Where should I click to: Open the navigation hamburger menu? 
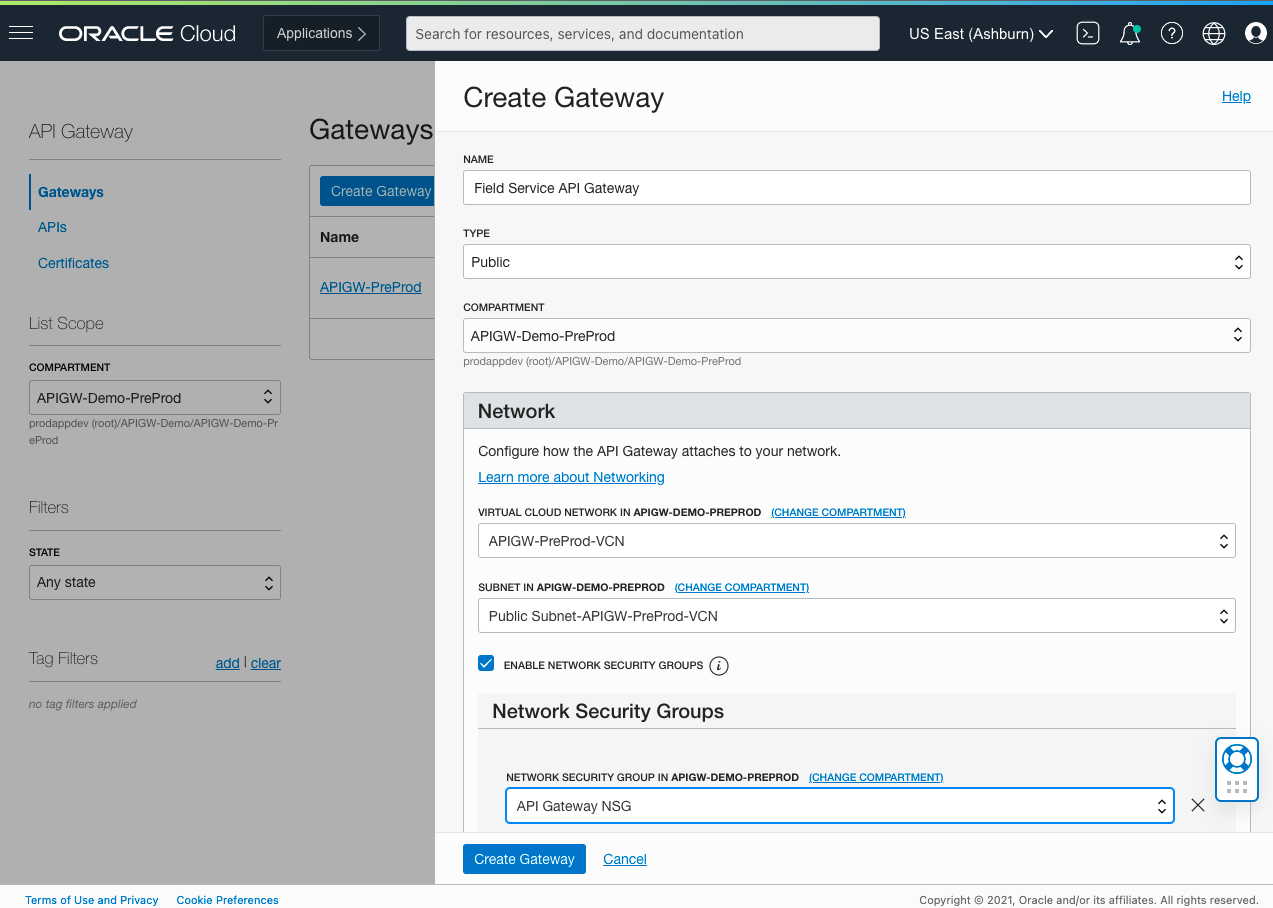pos(20,32)
